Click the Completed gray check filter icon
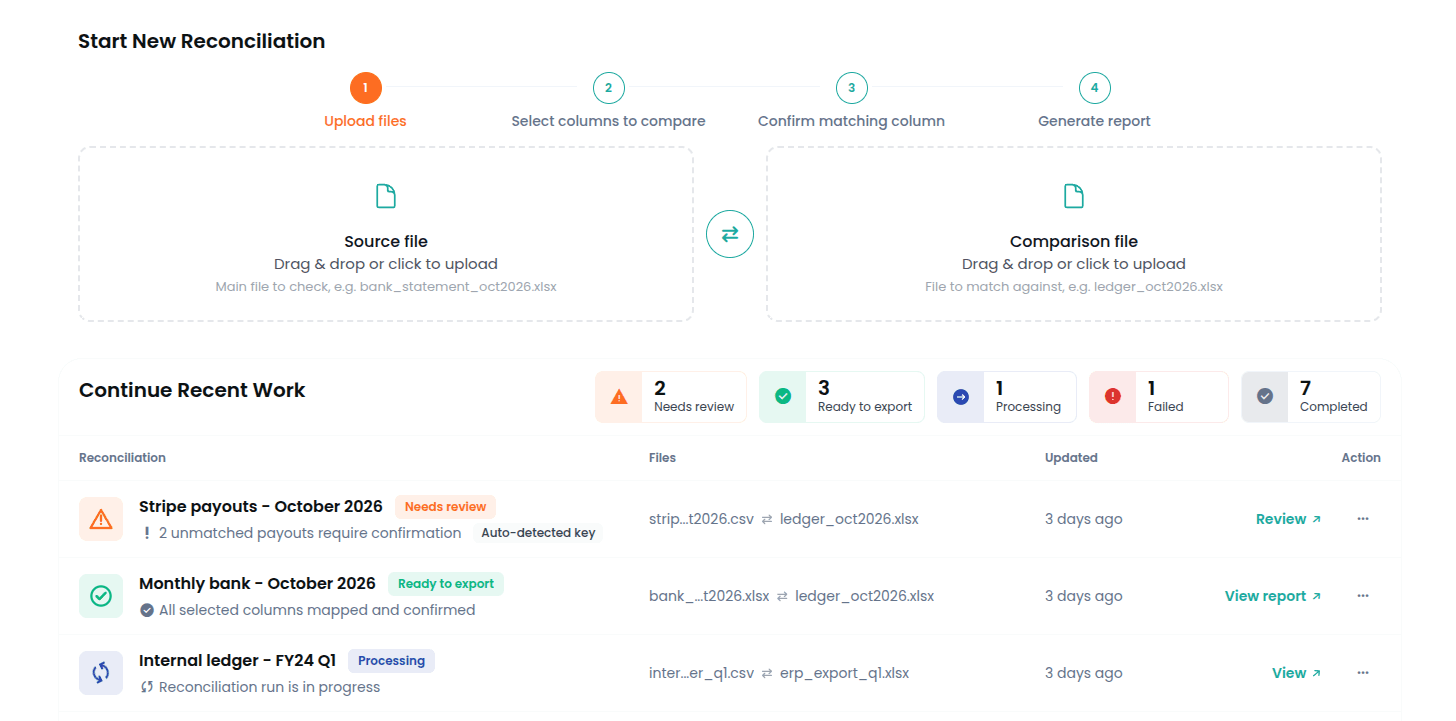 (1265, 397)
